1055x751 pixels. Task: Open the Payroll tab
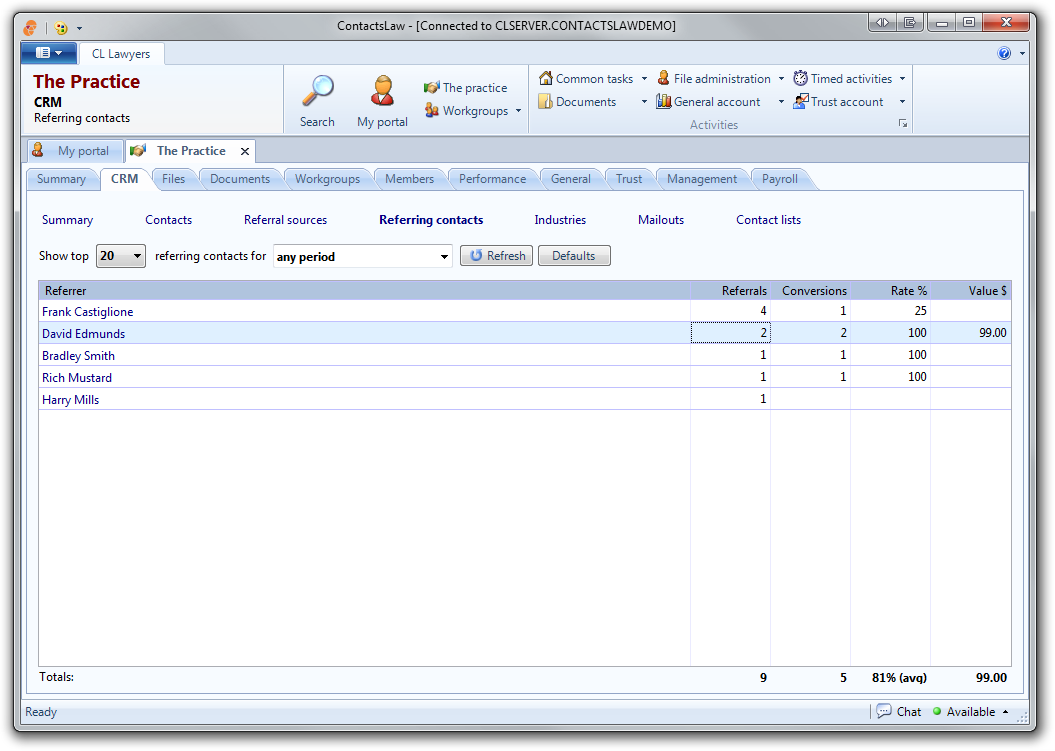pyautogui.click(x=780, y=179)
